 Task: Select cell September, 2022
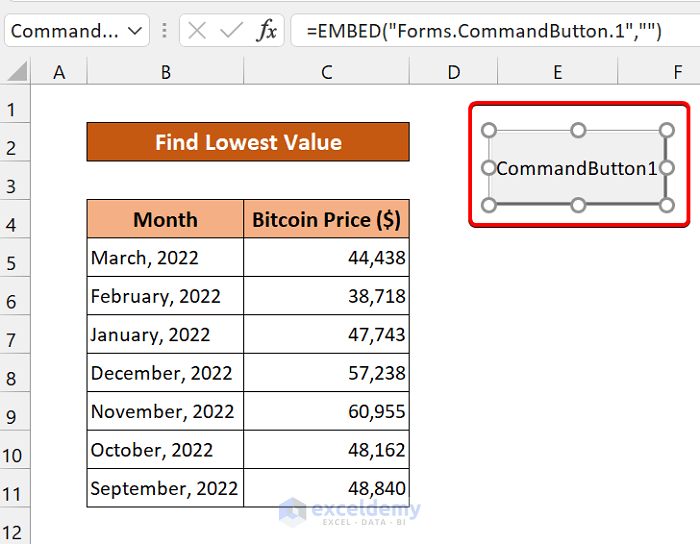click(x=166, y=488)
